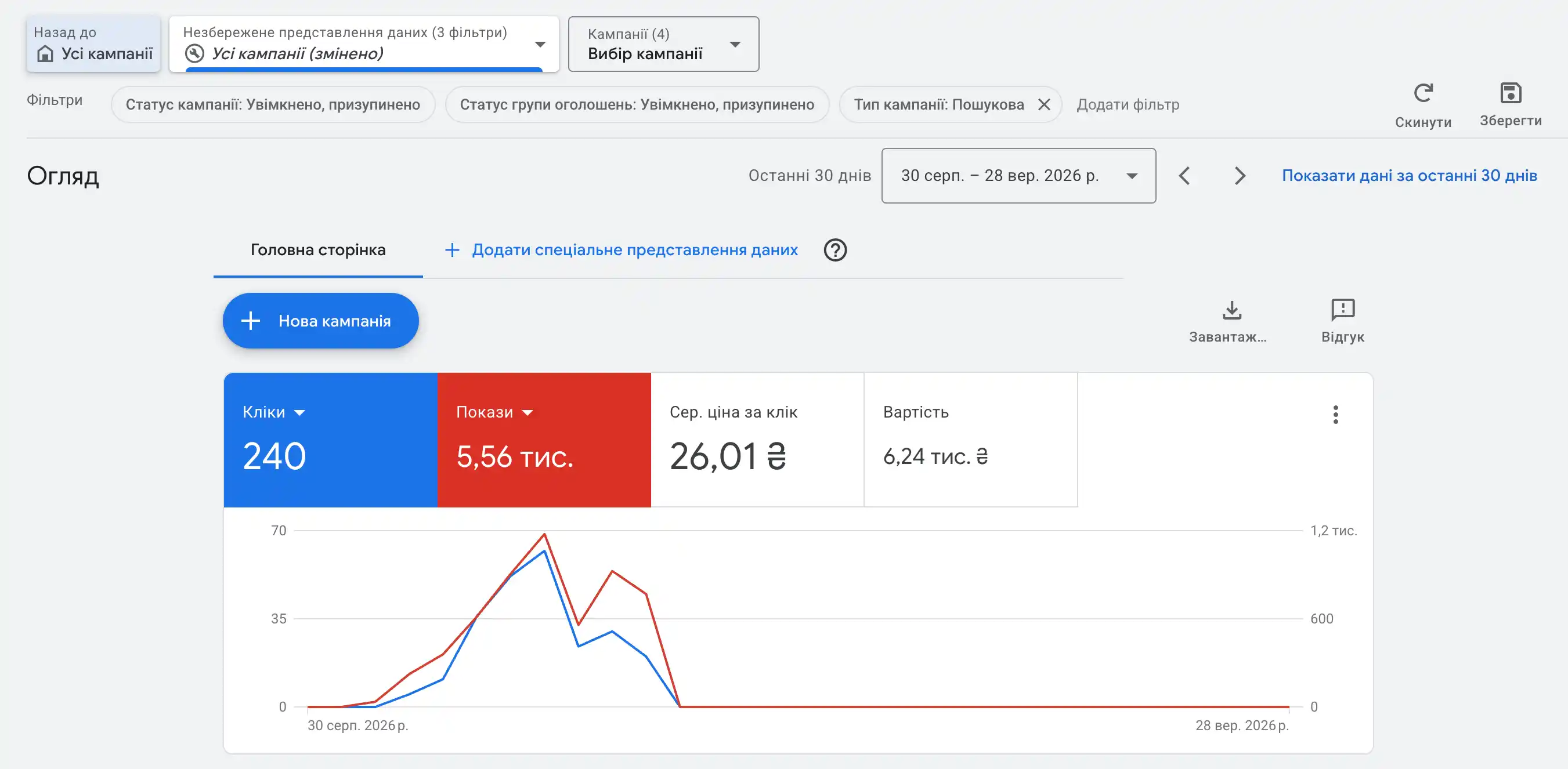The width and height of the screenshot is (1568, 769).
Task: Open the three-dot scorecard options menu
Action: click(x=1335, y=414)
